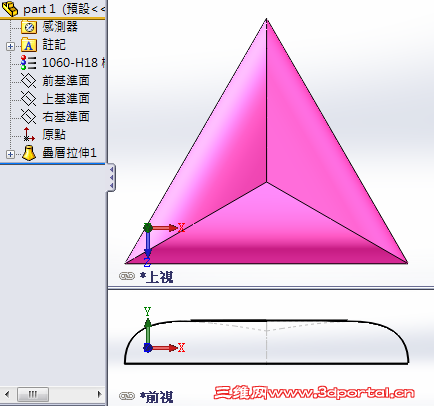Click the 原點 origin icon
Image resolution: width=434 pixels, height=406 pixels.
pyautogui.click(x=29, y=134)
